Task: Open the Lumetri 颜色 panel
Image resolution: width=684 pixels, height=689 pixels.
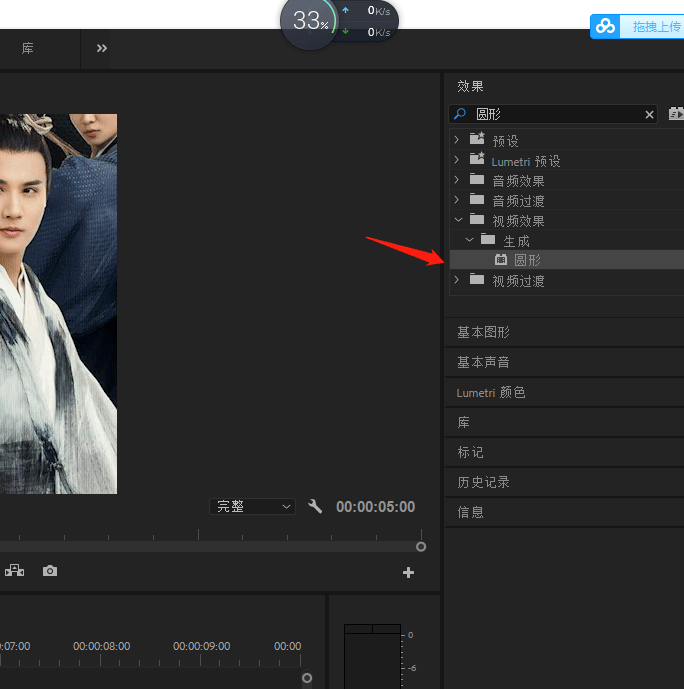Action: coord(490,392)
